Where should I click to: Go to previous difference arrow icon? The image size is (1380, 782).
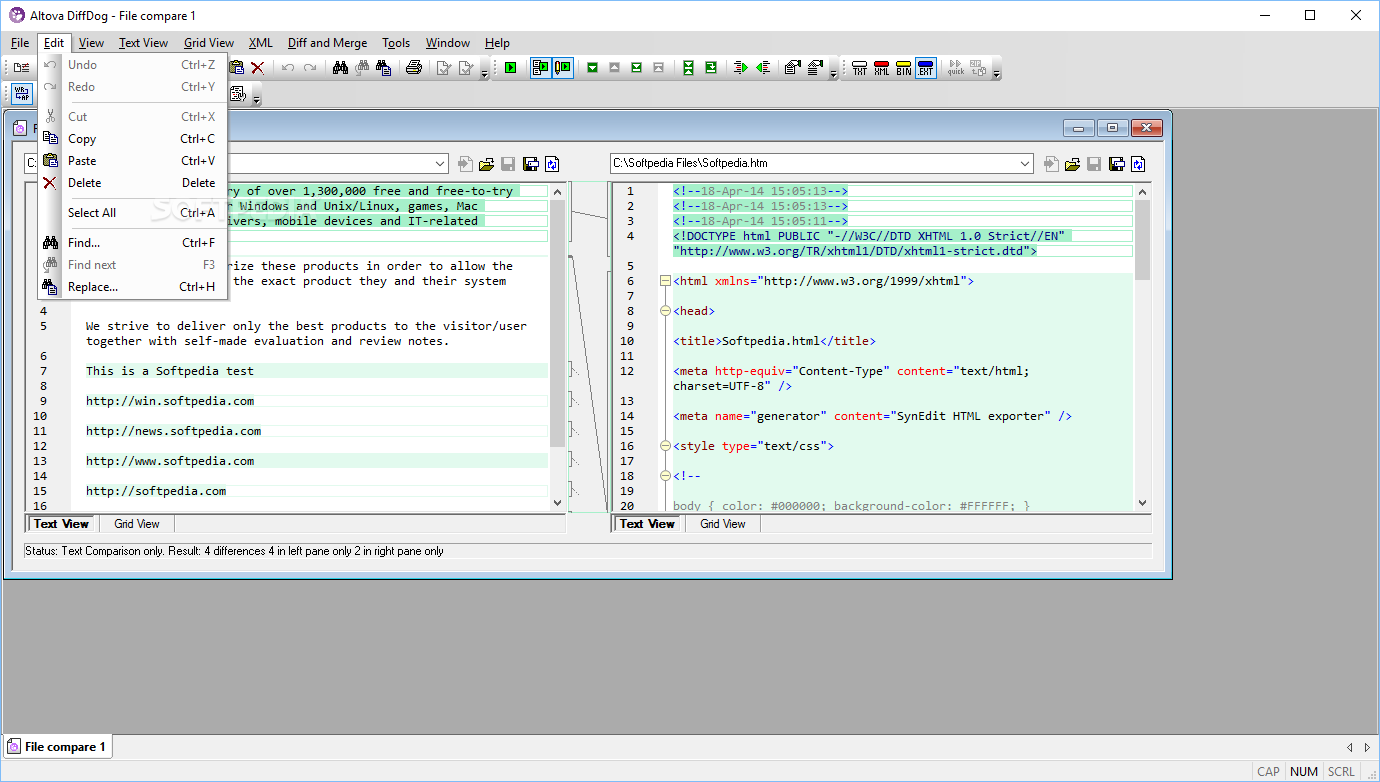[614, 68]
